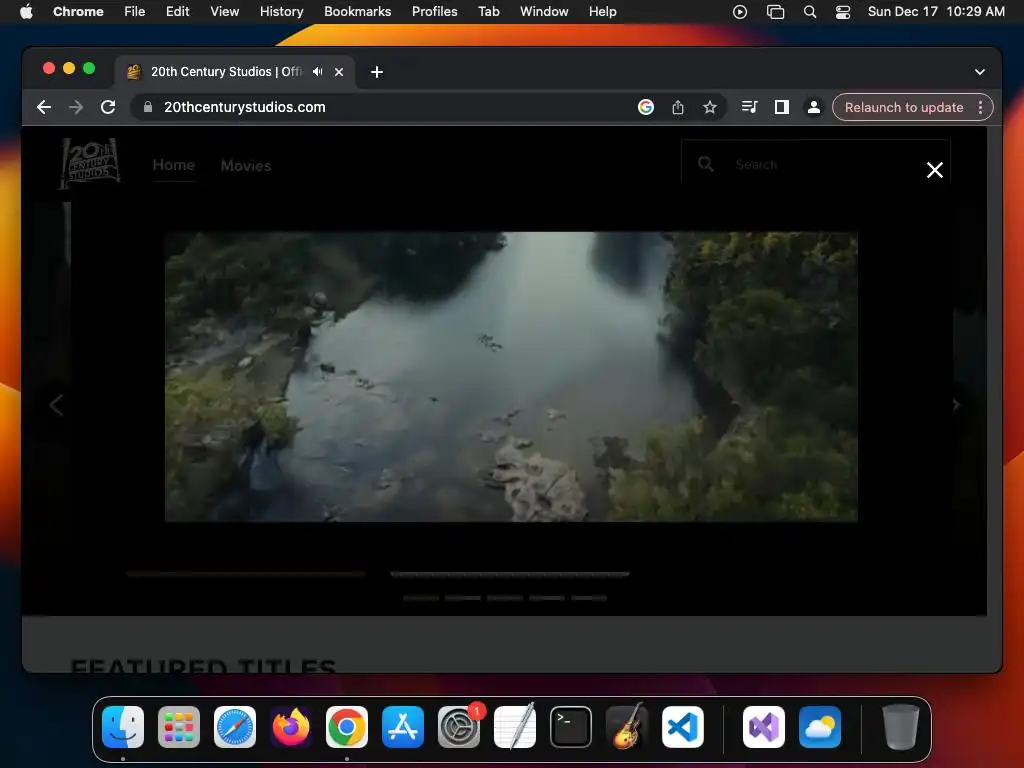
Task: Open System Settings from the Dock
Action: click(x=459, y=727)
